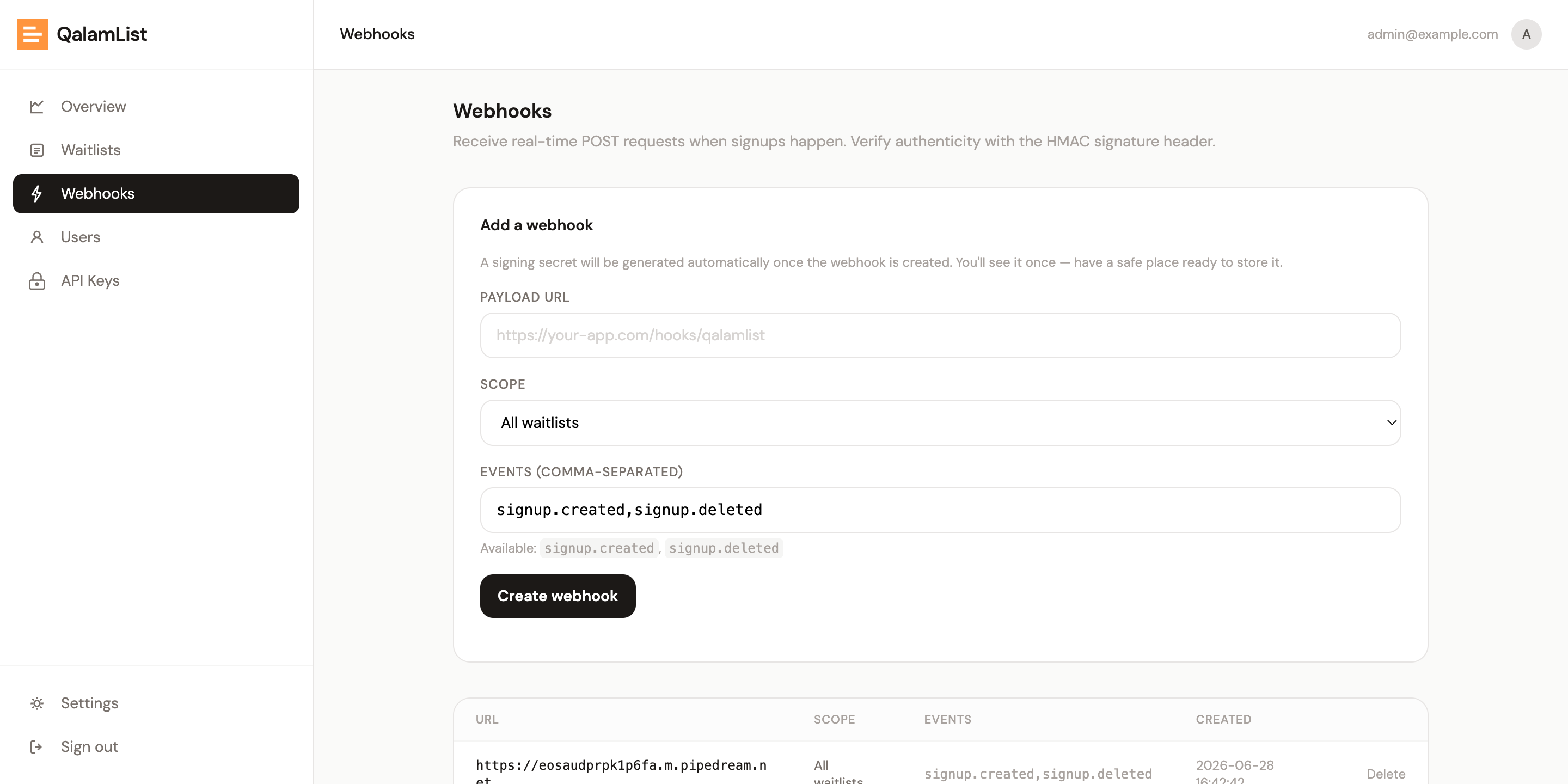The height and width of the screenshot is (784, 1568).
Task: Click the Webhooks lightning bolt icon
Action: [36, 194]
